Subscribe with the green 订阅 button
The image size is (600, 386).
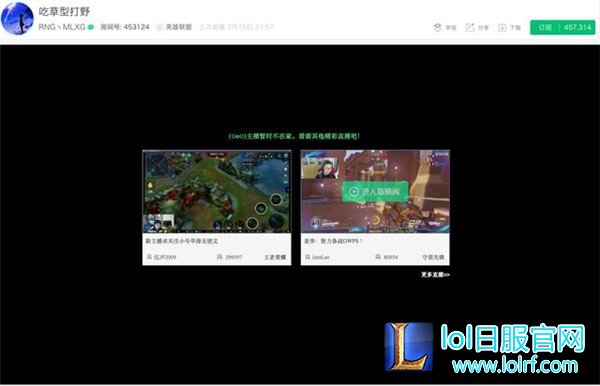(545, 28)
